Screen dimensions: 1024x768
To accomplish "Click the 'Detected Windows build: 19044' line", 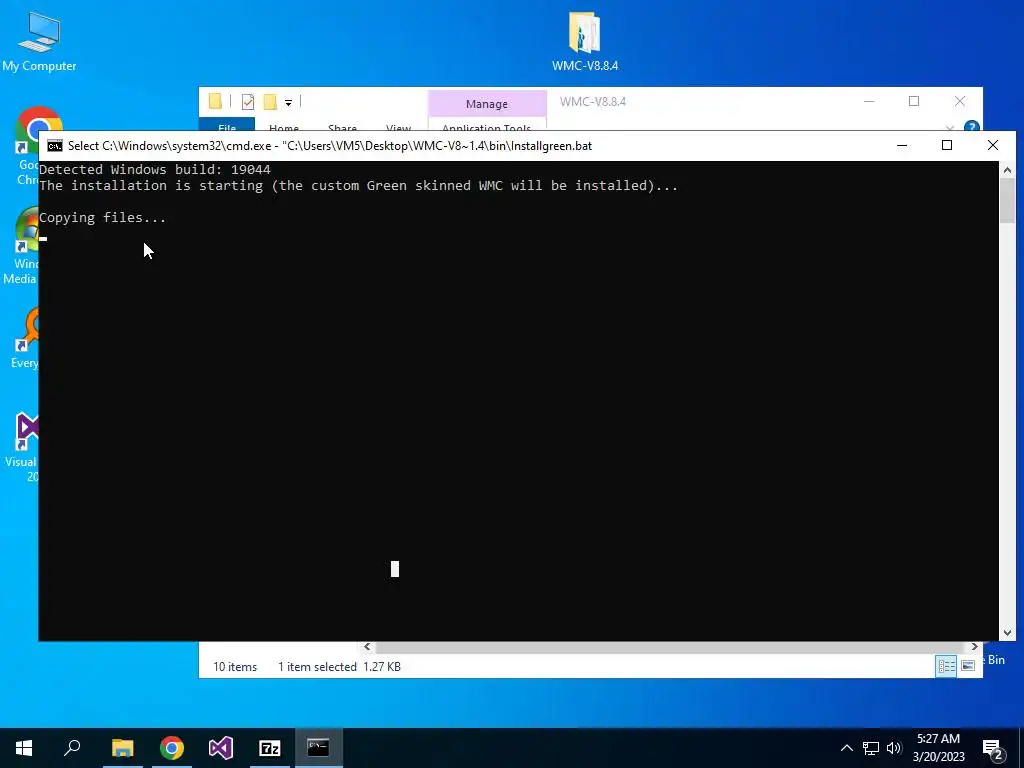I will 155,169.
